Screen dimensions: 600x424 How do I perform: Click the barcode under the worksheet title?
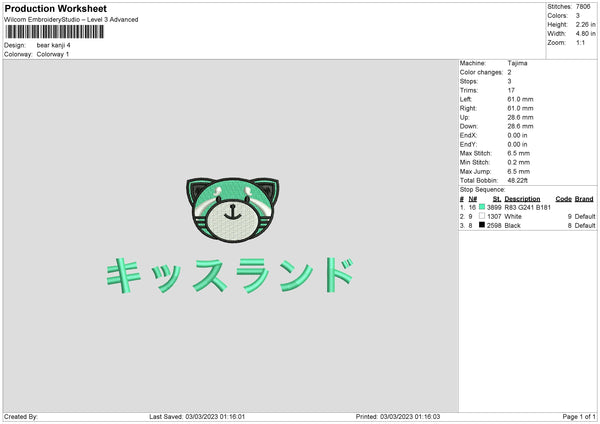(x=54, y=32)
